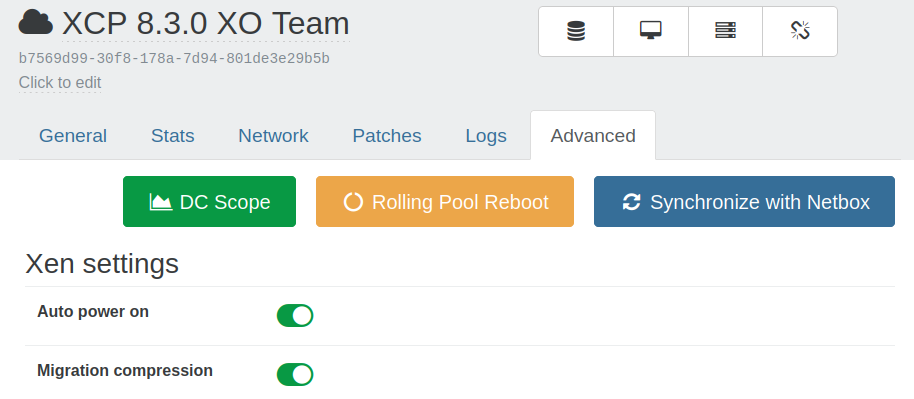This screenshot has width=914, height=399.
Task: Start Rolling Pool Reboot
Action: (445, 202)
